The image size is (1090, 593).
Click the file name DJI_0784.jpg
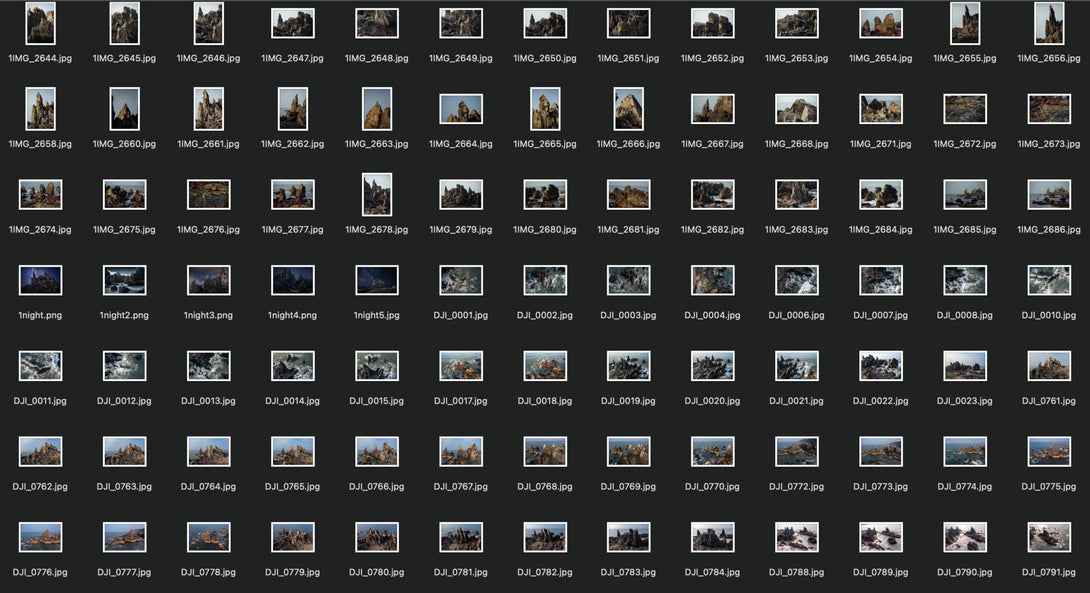[x=713, y=572]
